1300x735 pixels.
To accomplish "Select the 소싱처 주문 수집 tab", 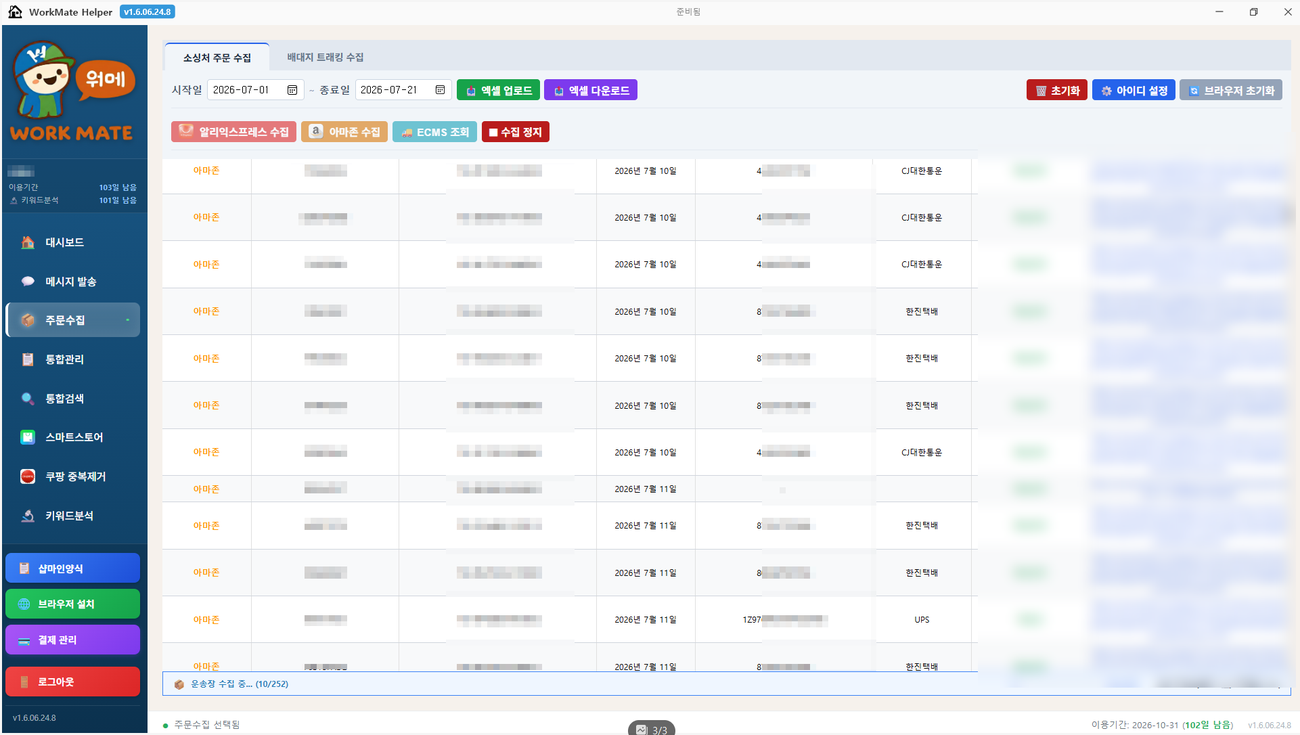I will tap(217, 58).
